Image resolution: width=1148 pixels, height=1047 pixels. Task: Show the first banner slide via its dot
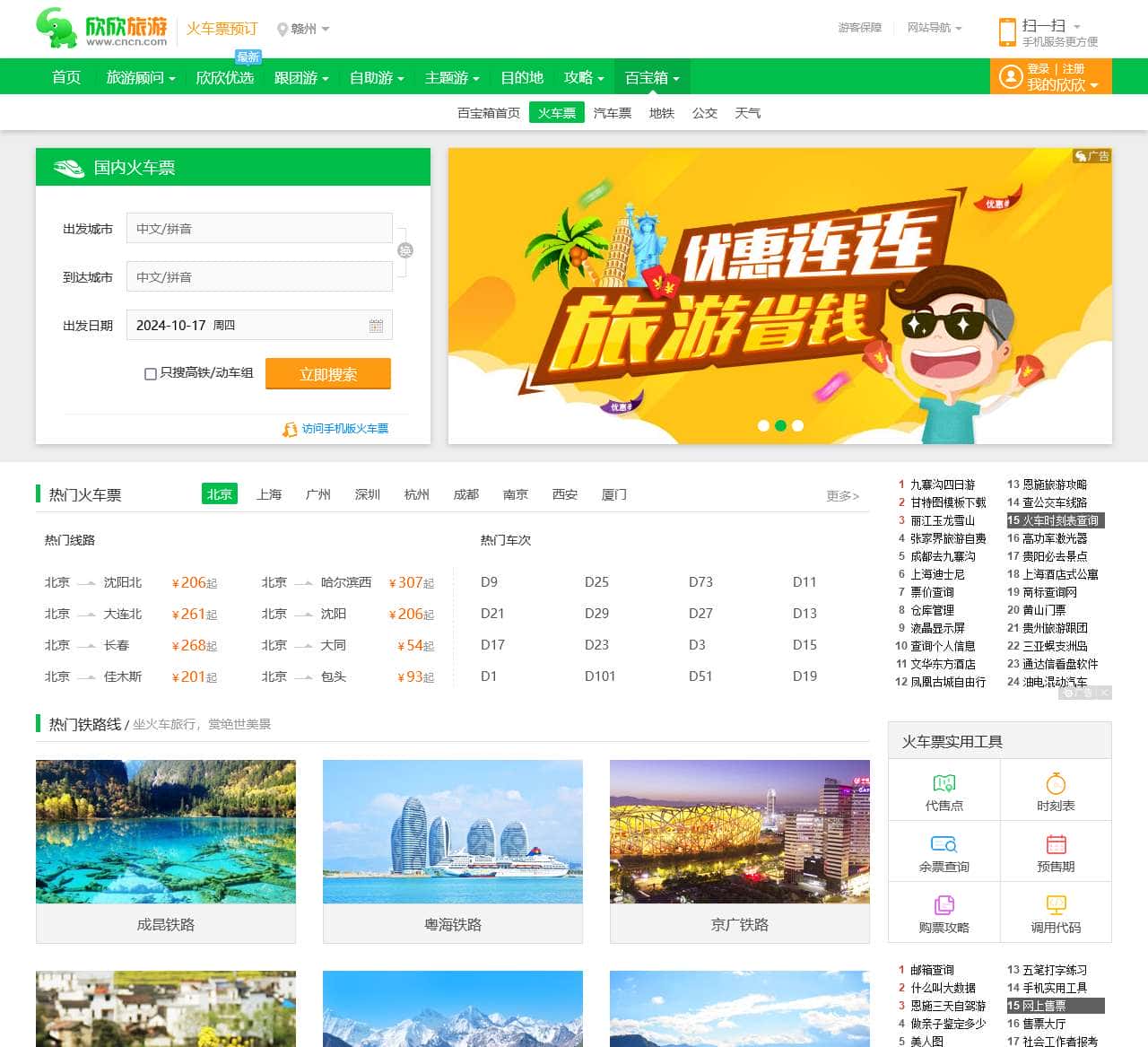pos(763,426)
